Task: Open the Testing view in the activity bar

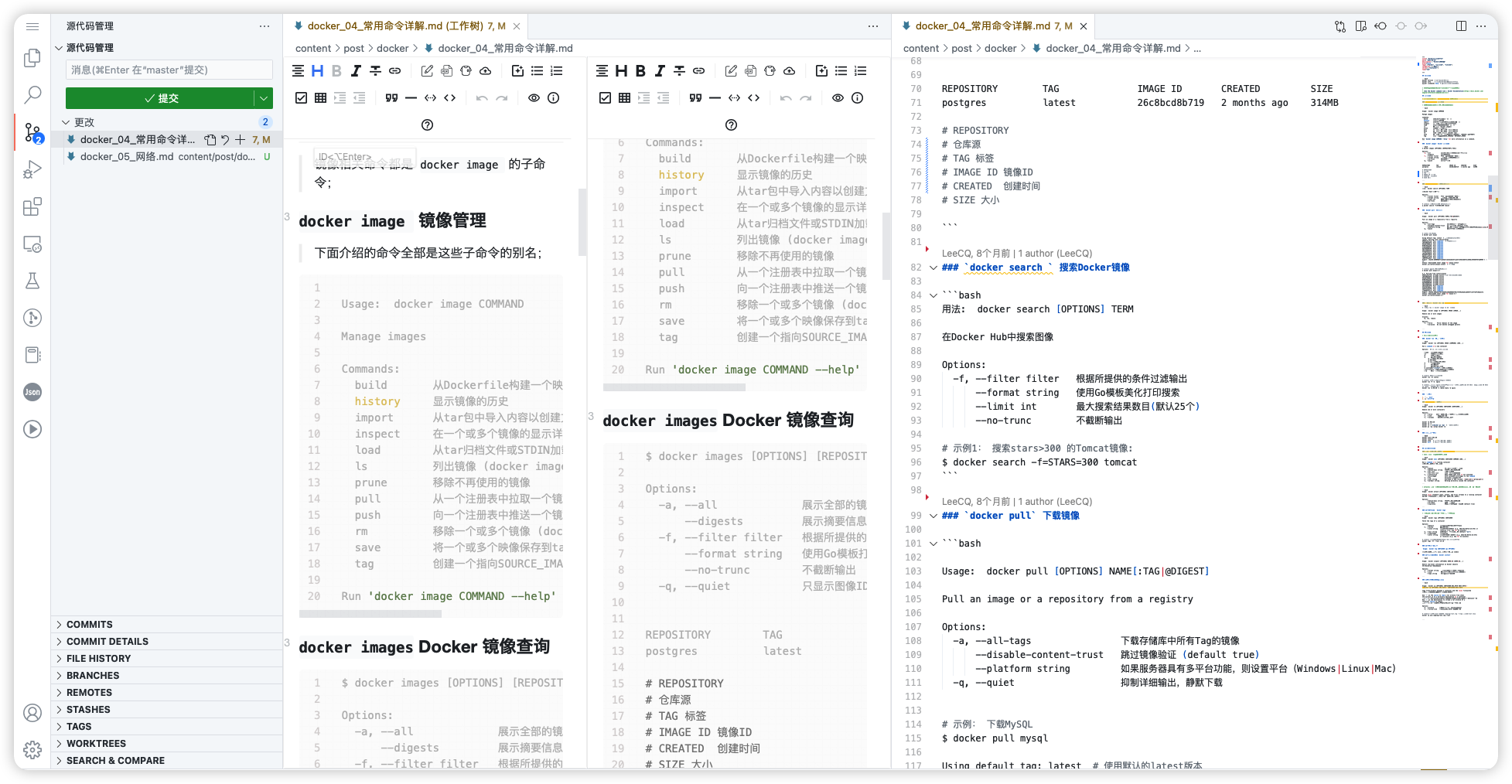Action: [x=32, y=281]
